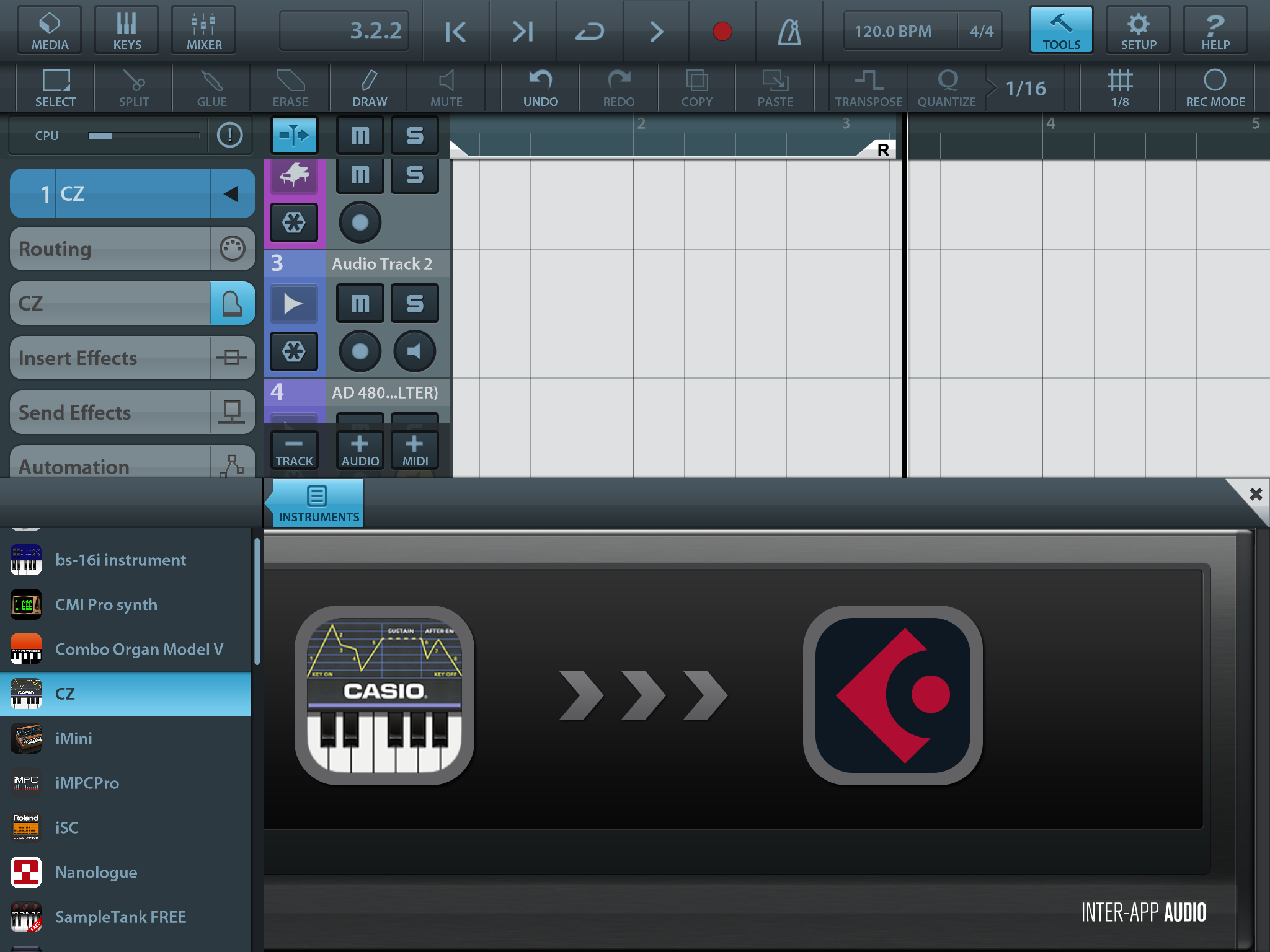Apply QUANTIZE to the selection
This screenshot has width=1270, height=952.
pos(947,88)
